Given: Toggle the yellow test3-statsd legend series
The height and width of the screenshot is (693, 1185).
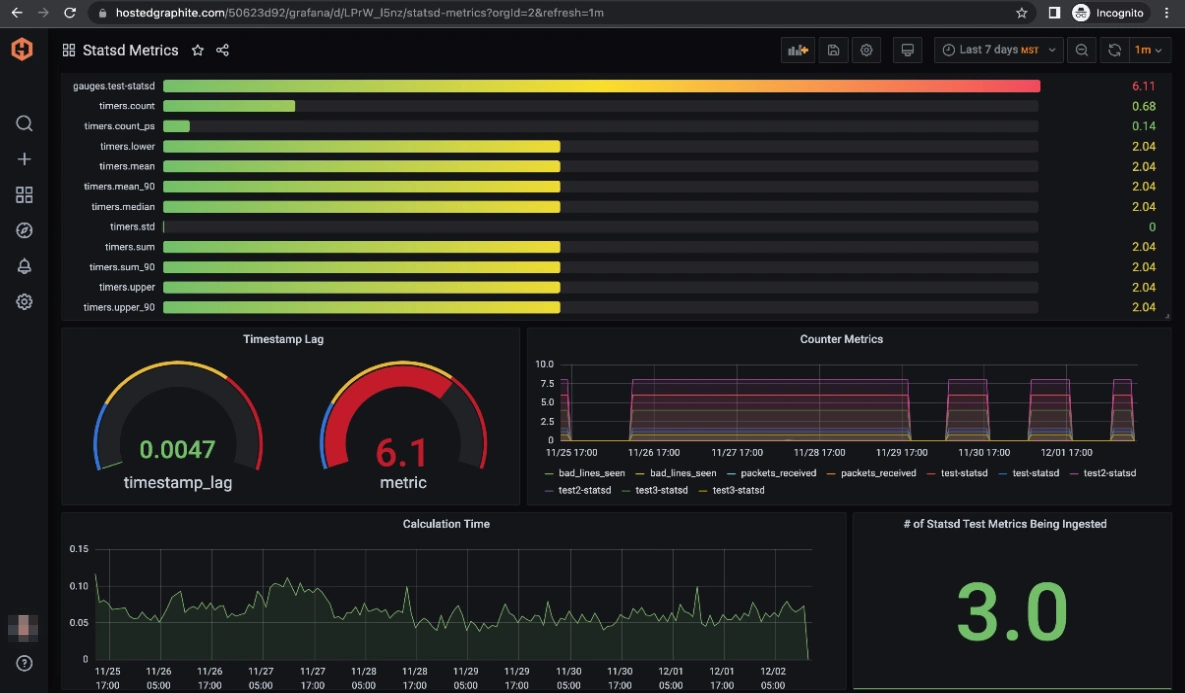Looking at the screenshot, I should pyautogui.click(x=737, y=490).
